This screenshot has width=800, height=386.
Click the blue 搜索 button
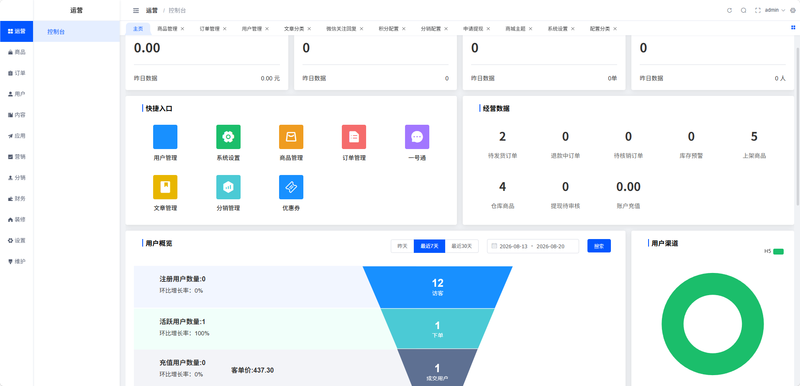pyautogui.click(x=599, y=246)
